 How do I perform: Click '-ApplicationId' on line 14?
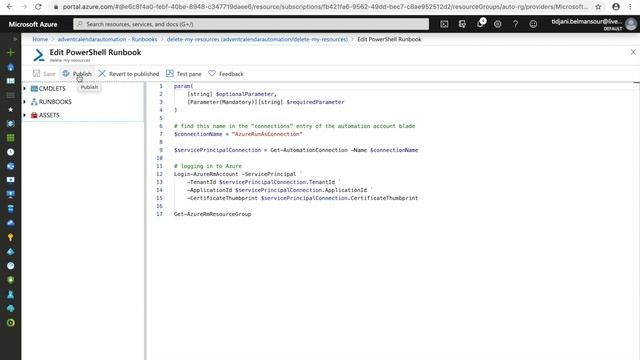click(209, 190)
